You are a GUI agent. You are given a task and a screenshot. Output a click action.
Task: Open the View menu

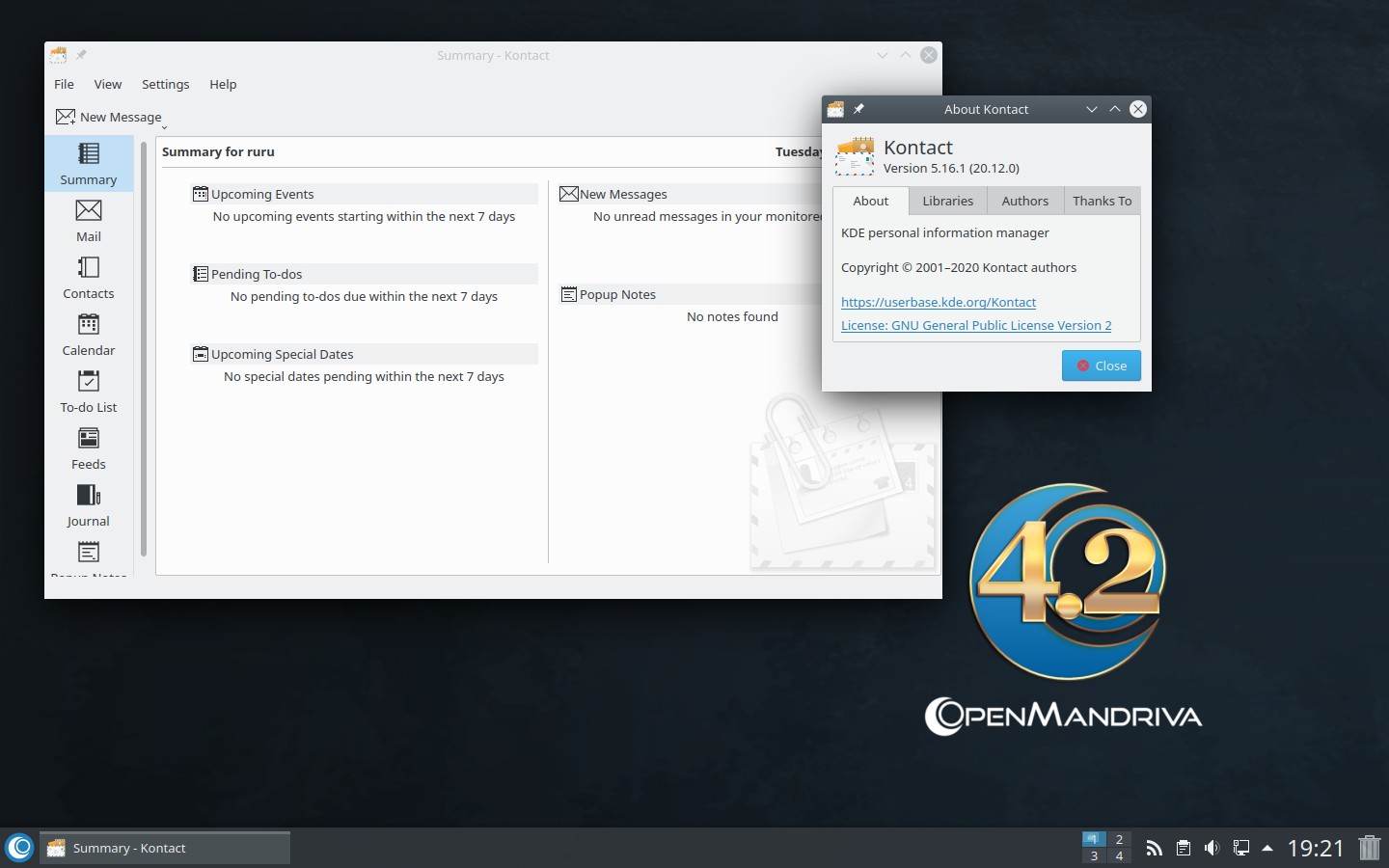107,84
